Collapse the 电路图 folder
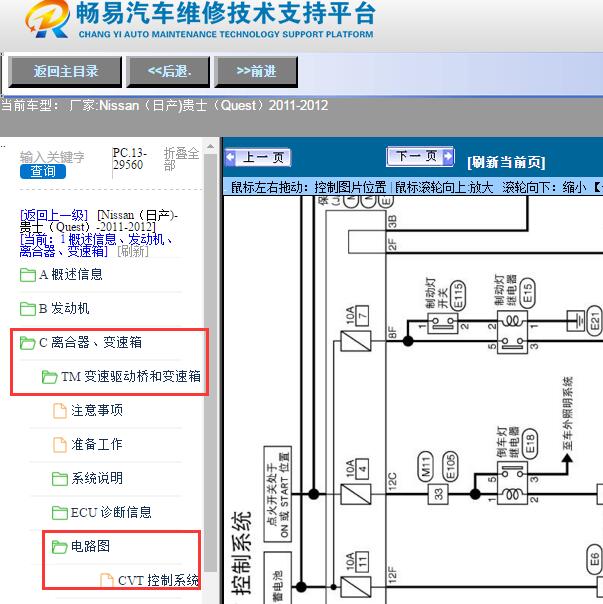The width and height of the screenshot is (603, 604). [91, 546]
